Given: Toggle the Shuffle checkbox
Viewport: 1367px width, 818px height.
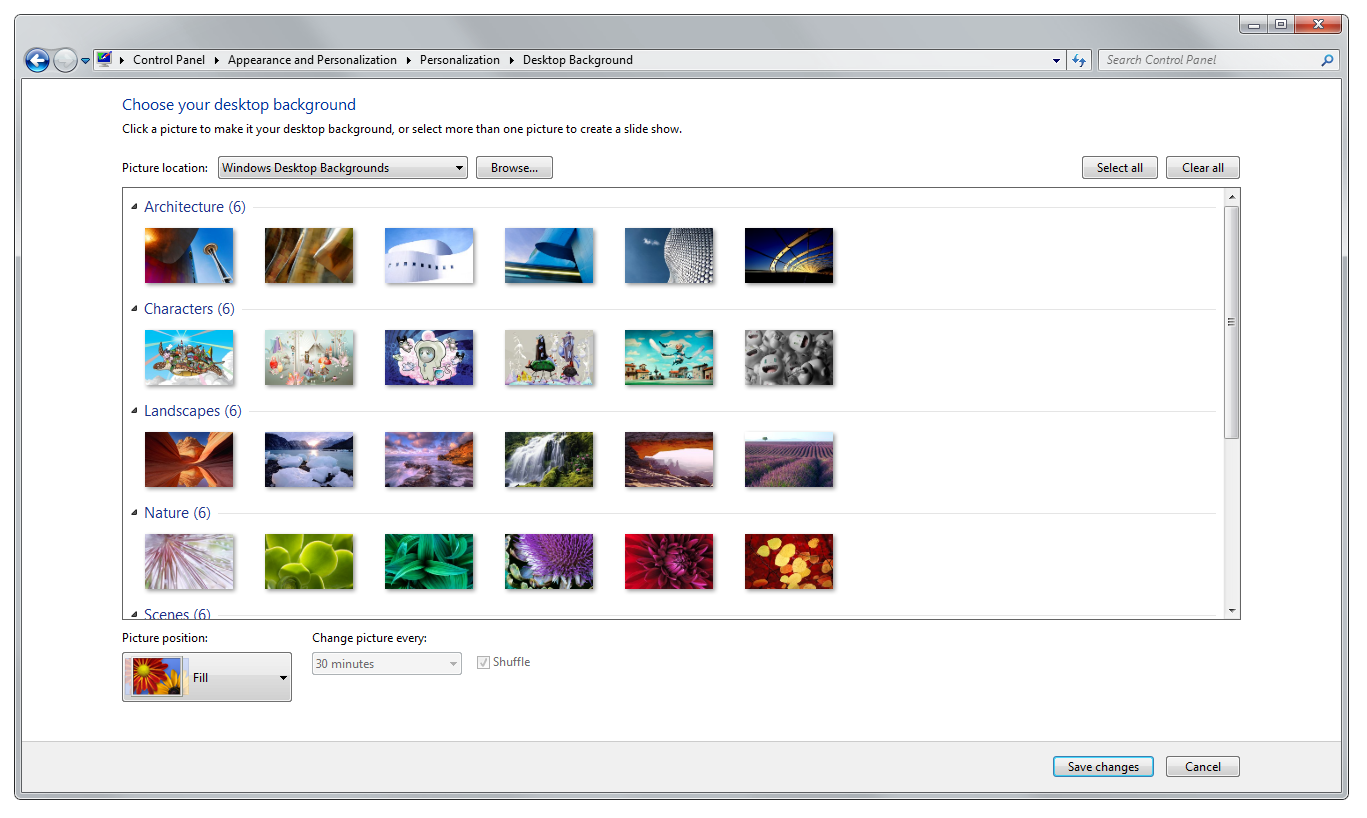Looking at the screenshot, I should coord(483,662).
